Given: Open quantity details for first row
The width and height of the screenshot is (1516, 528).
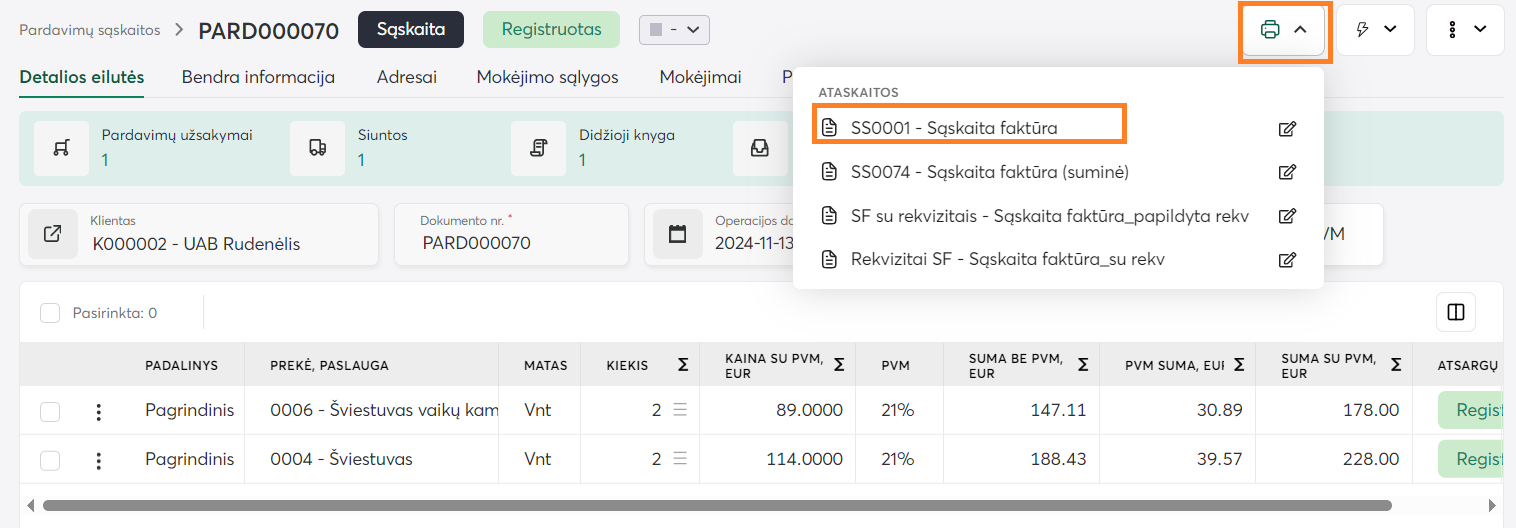Looking at the screenshot, I should point(680,410).
